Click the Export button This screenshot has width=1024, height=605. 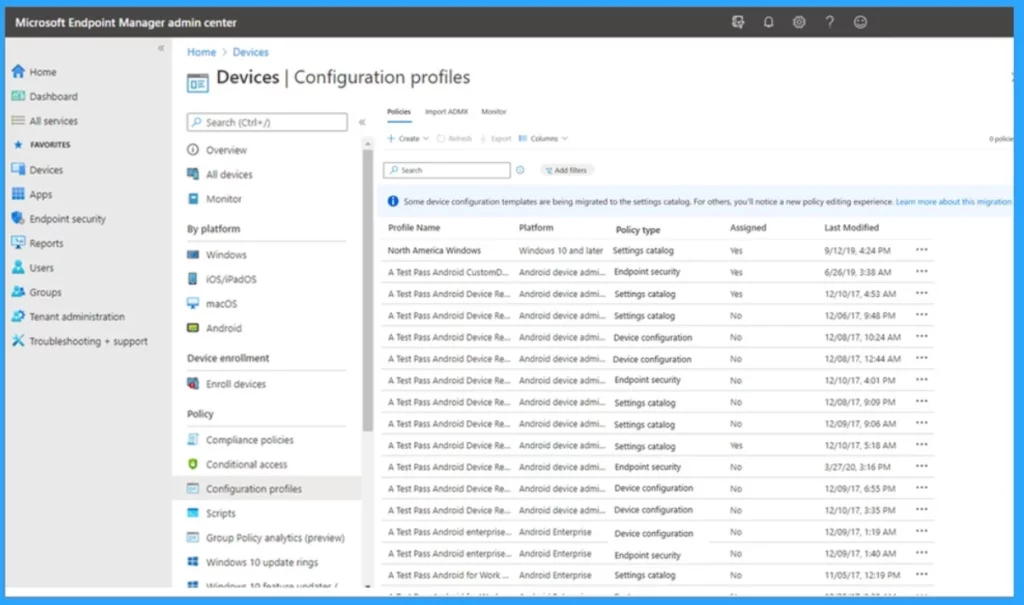[496, 139]
